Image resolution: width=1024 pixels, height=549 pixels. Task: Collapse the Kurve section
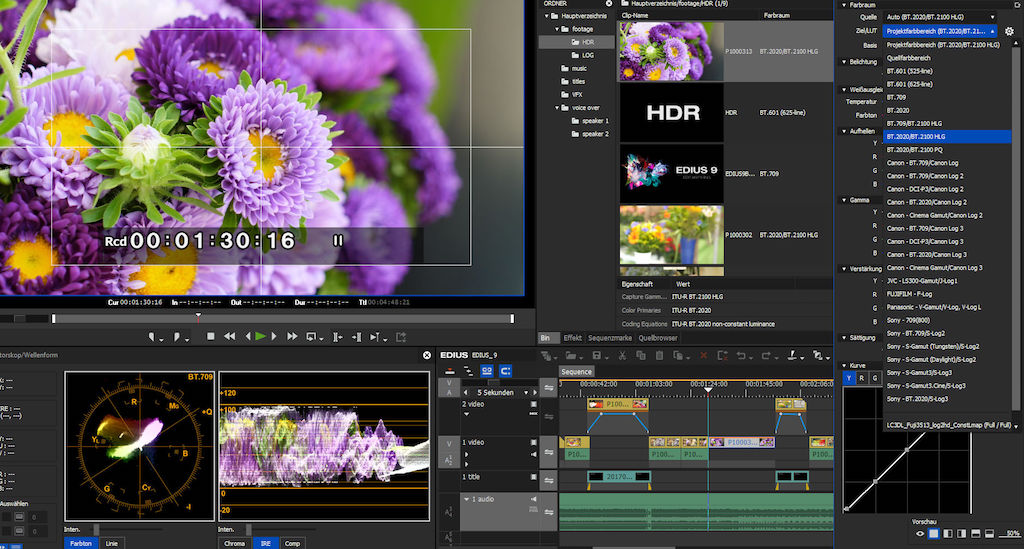pos(844,366)
